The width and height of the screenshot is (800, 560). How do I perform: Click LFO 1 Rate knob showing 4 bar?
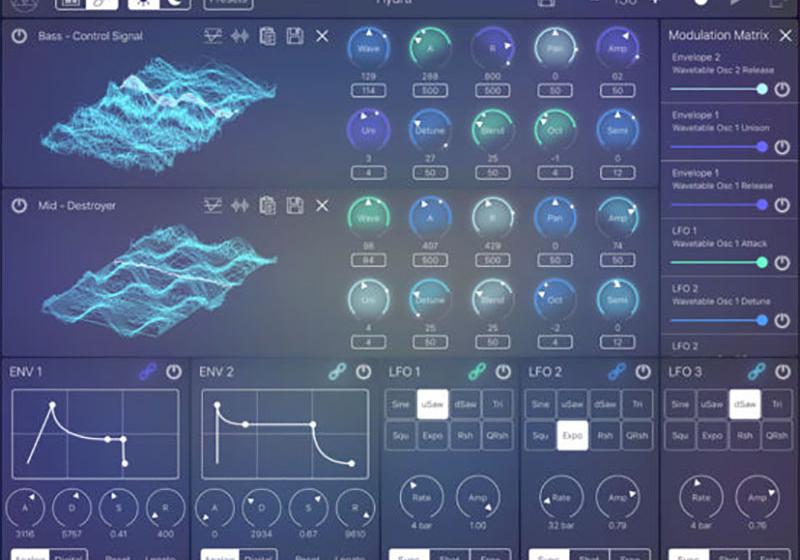[421, 497]
